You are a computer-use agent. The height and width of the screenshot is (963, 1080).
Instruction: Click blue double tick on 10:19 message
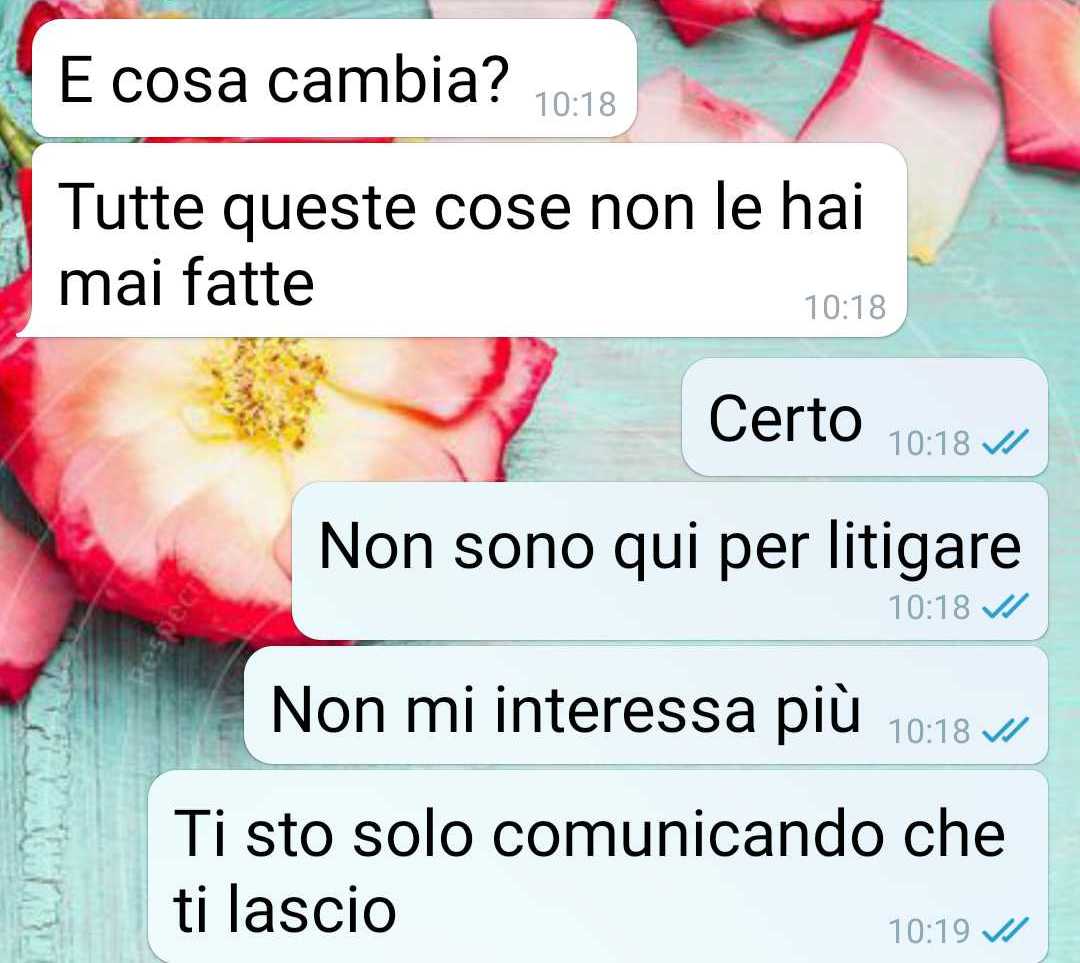[1005, 930]
